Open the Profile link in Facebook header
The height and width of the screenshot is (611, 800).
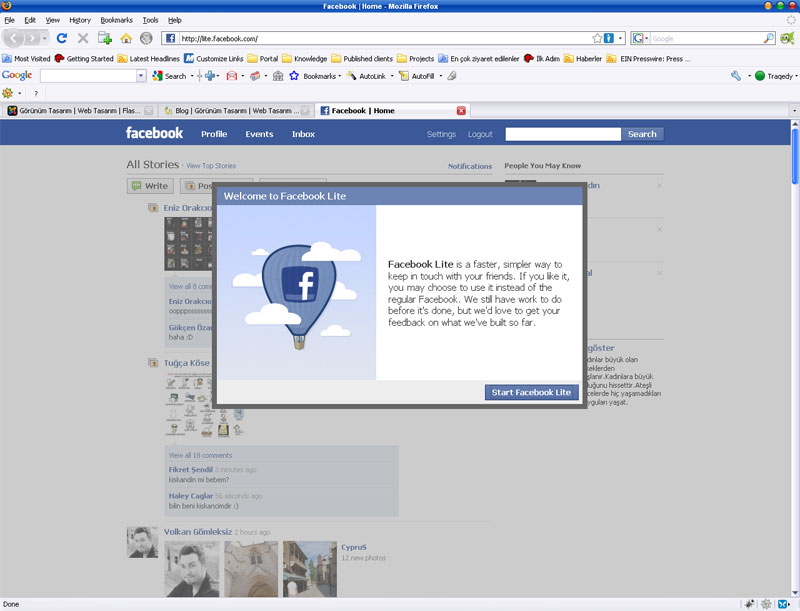click(x=214, y=134)
